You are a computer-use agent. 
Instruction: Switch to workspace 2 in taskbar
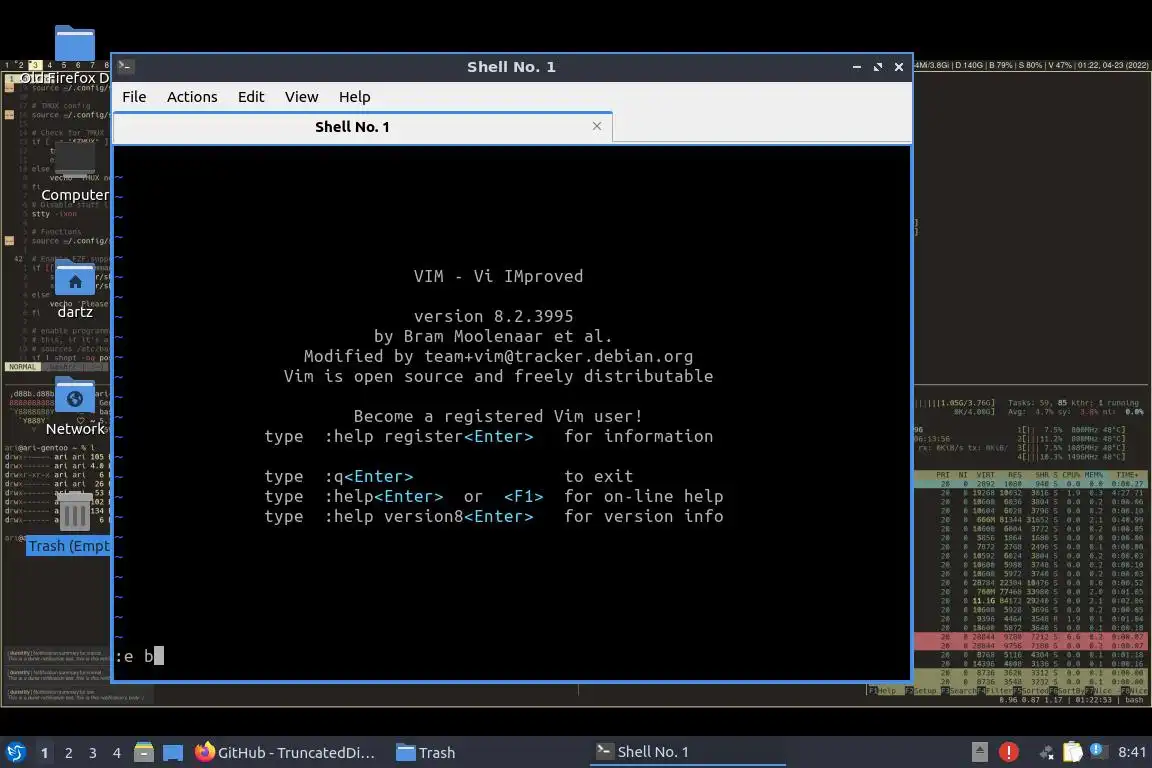coord(68,753)
